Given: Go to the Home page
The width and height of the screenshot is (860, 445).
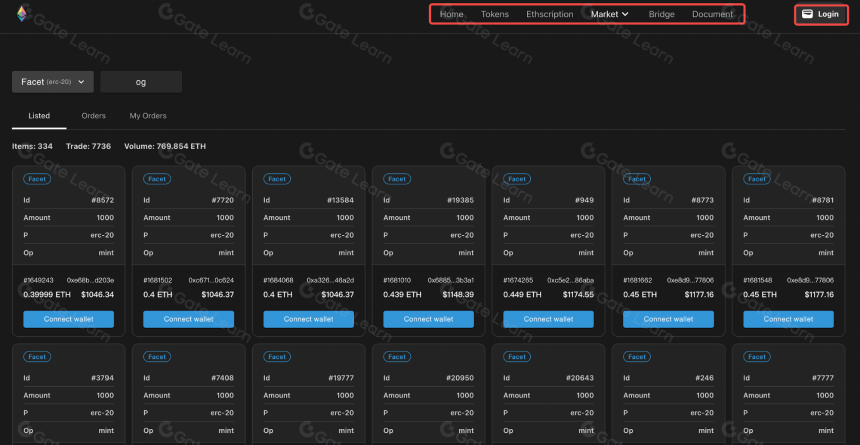Looking at the screenshot, I should pyautogui.click(x=451, y=14).
